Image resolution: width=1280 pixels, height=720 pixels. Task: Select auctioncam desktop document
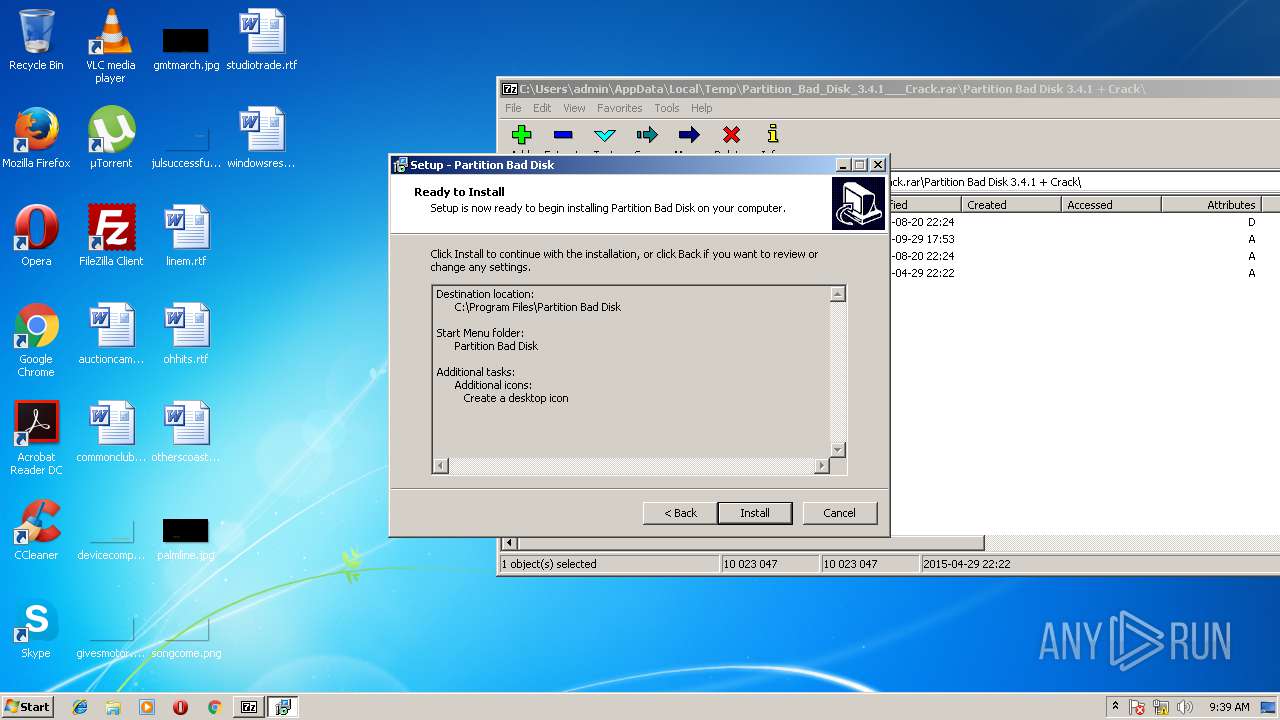tap(110, 334)
